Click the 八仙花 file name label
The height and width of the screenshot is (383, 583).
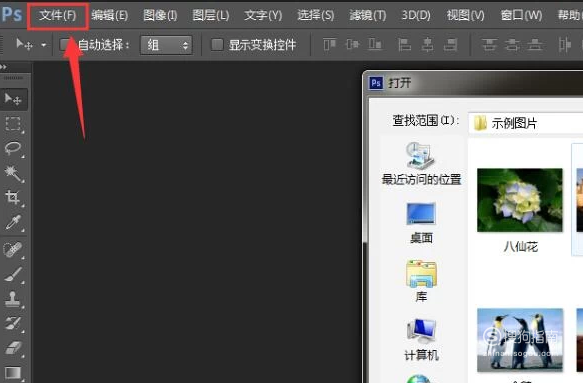[521, 246]
